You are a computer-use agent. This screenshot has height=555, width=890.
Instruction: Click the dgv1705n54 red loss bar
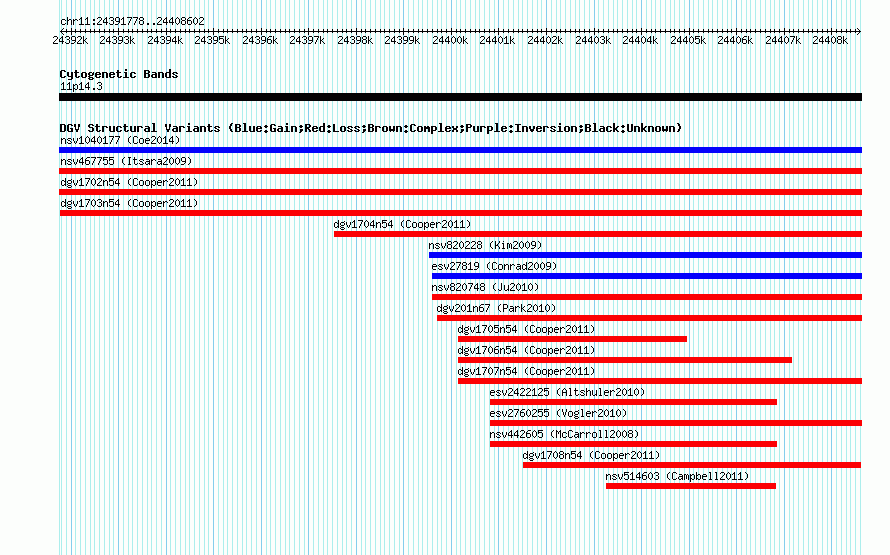572,339
